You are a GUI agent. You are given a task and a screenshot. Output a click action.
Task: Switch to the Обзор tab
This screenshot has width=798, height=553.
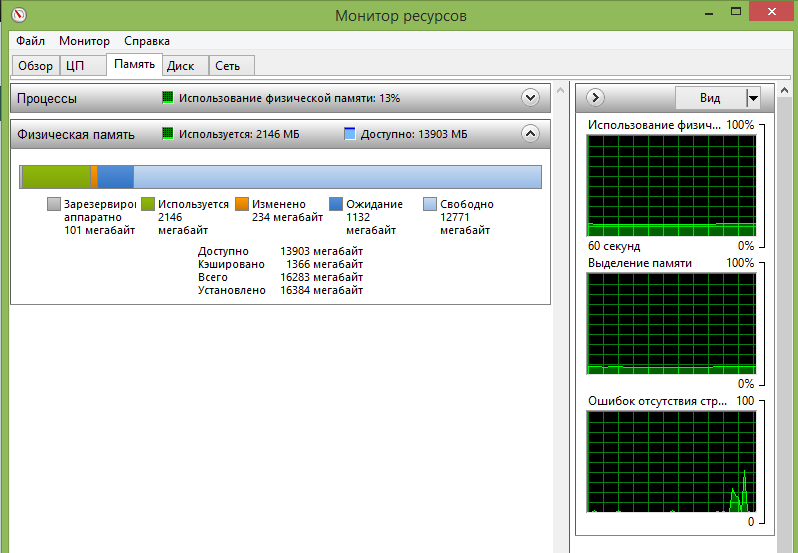[x=35, y=66]
